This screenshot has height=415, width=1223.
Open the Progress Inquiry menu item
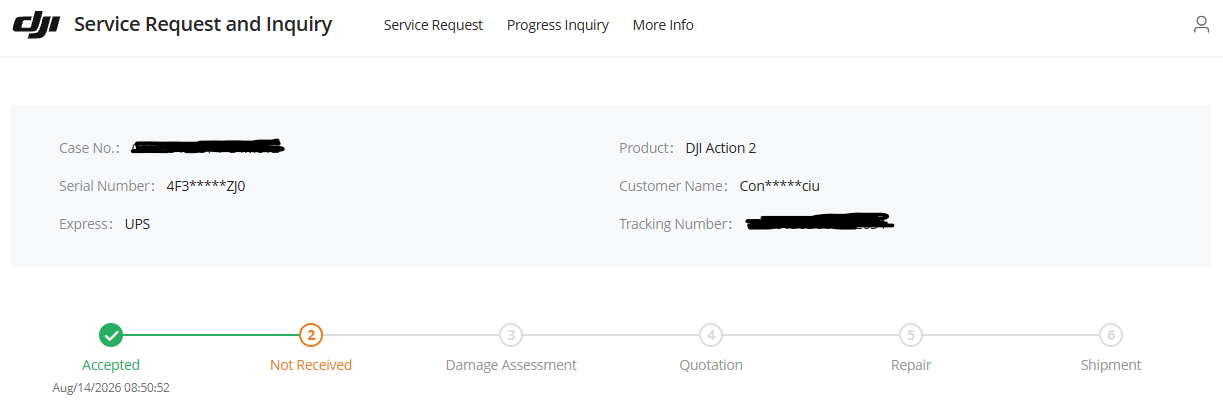coord(558,25)
